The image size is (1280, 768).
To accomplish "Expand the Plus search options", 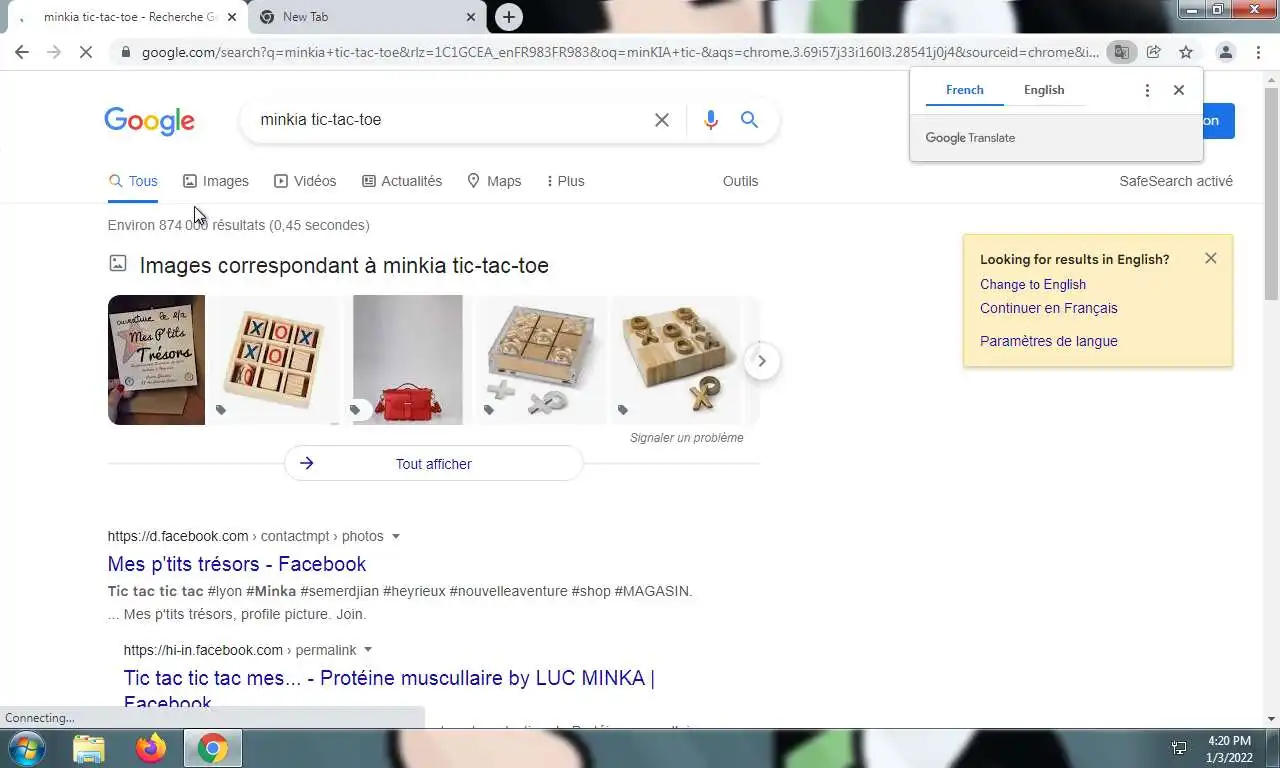I will point(566,181).
